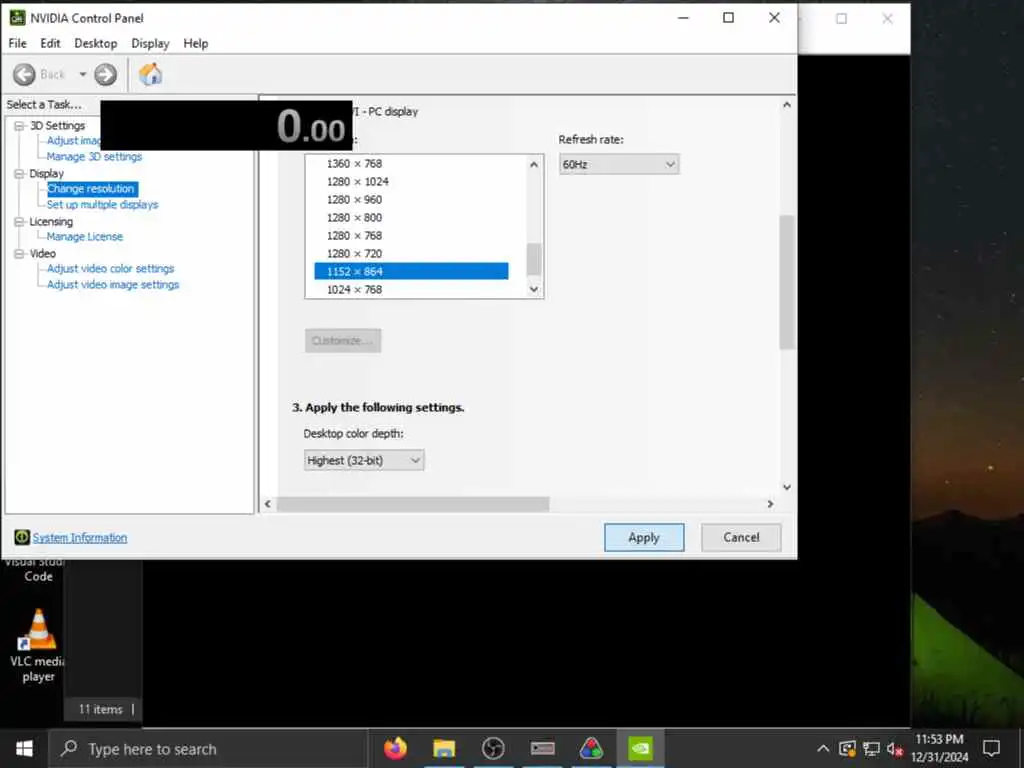
Task: Open the Back history dropdown arrow
Action: [83, 74]
